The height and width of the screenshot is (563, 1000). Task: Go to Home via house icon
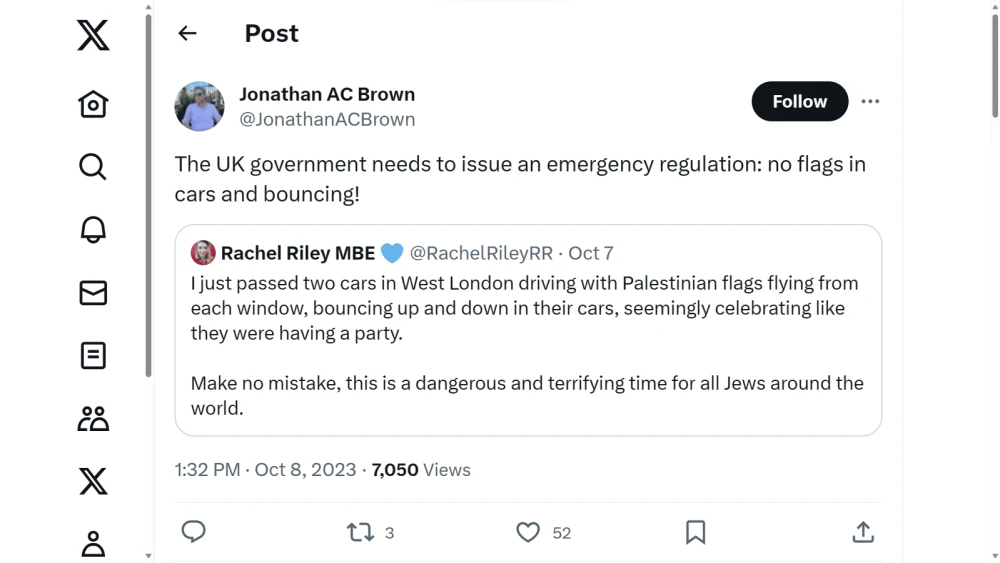coord(93,104)
